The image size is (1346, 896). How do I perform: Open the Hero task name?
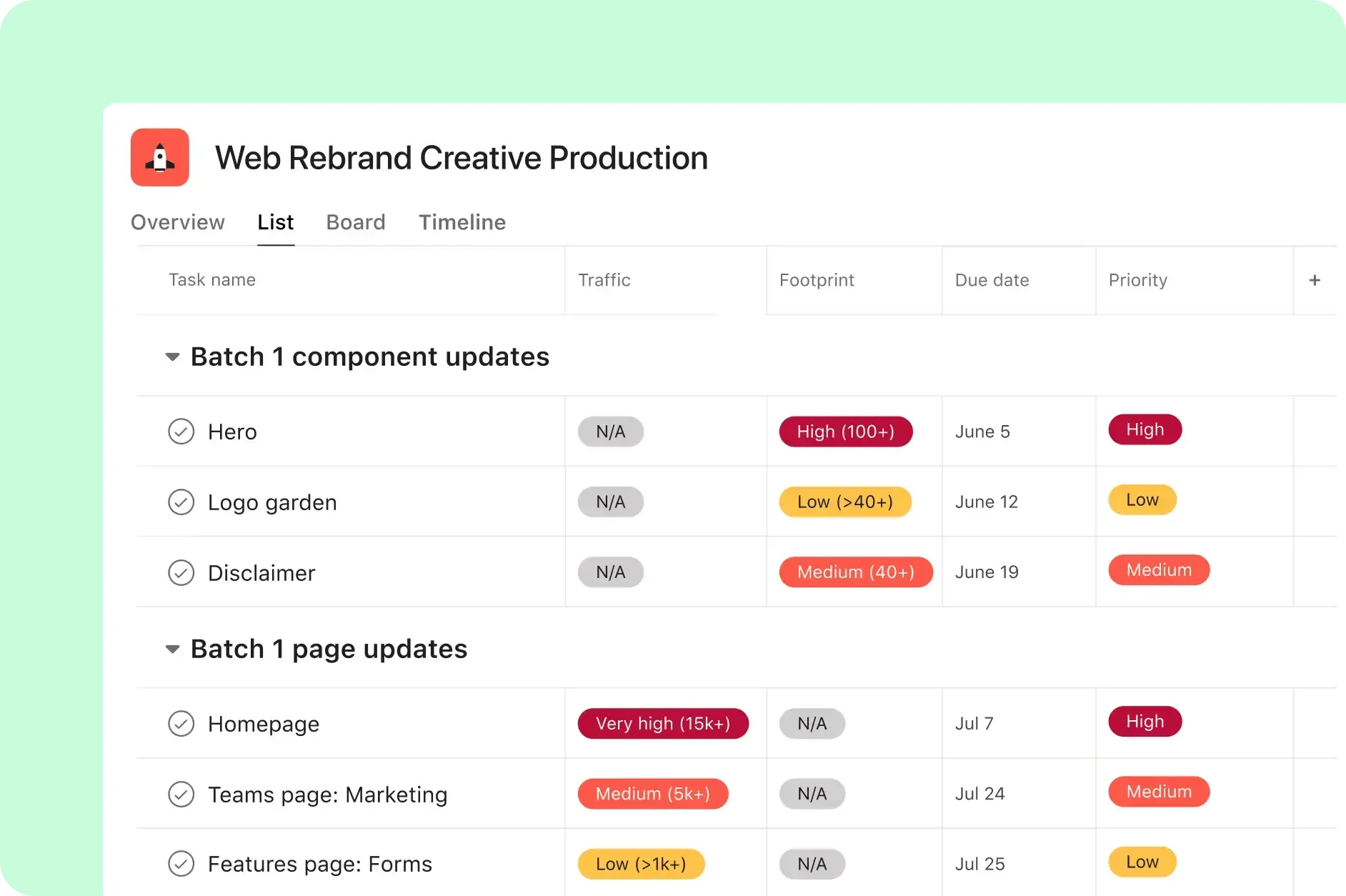232,432
